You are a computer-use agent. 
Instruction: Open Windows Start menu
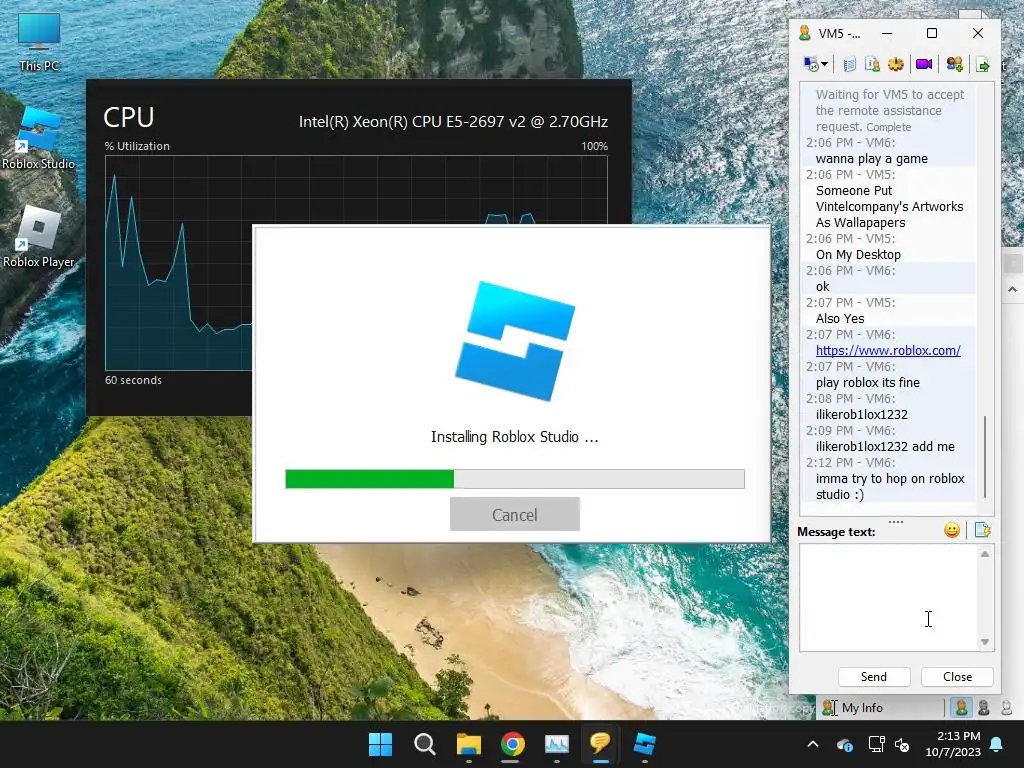click(380, 744)
